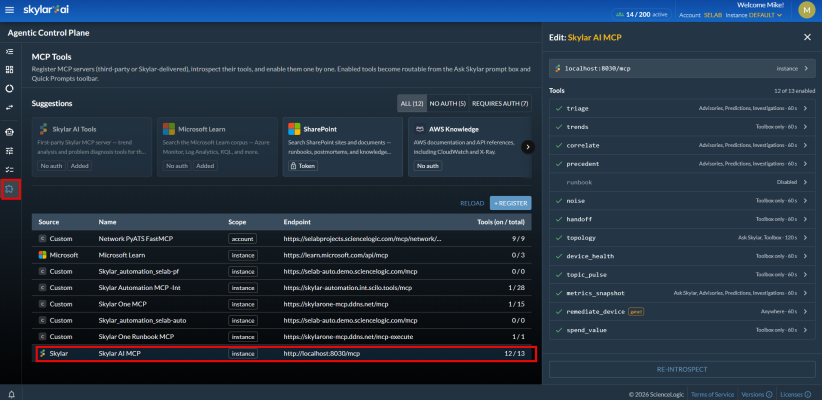This screenshot has width=822, height=400.
Task: Select the NO AUTH (5) filter
Action: (x=448, y=103)
